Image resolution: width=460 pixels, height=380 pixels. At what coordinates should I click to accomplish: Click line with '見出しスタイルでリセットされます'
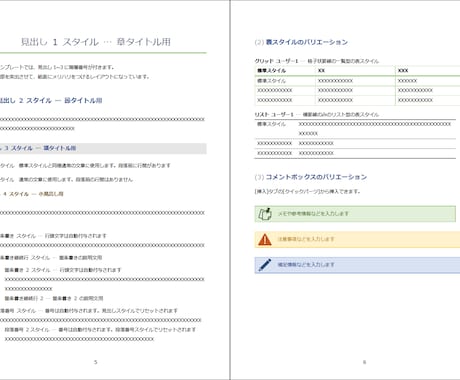pos(89,311)
